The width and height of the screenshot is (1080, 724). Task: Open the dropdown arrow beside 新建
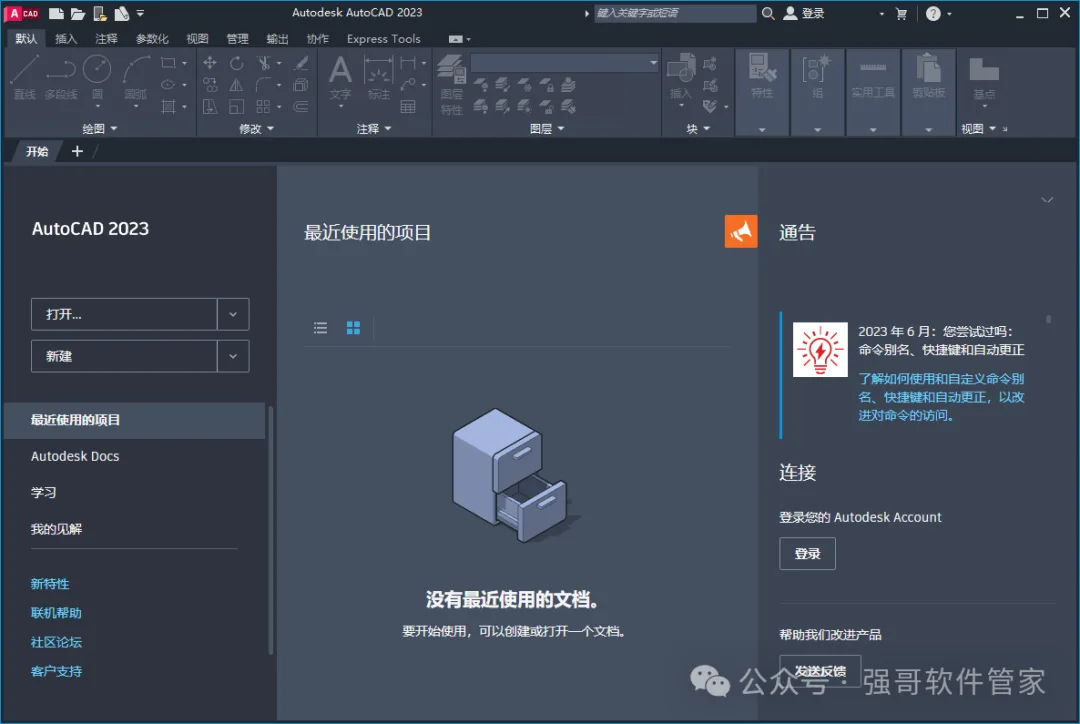pyautogui.click(x=233, y=356)
